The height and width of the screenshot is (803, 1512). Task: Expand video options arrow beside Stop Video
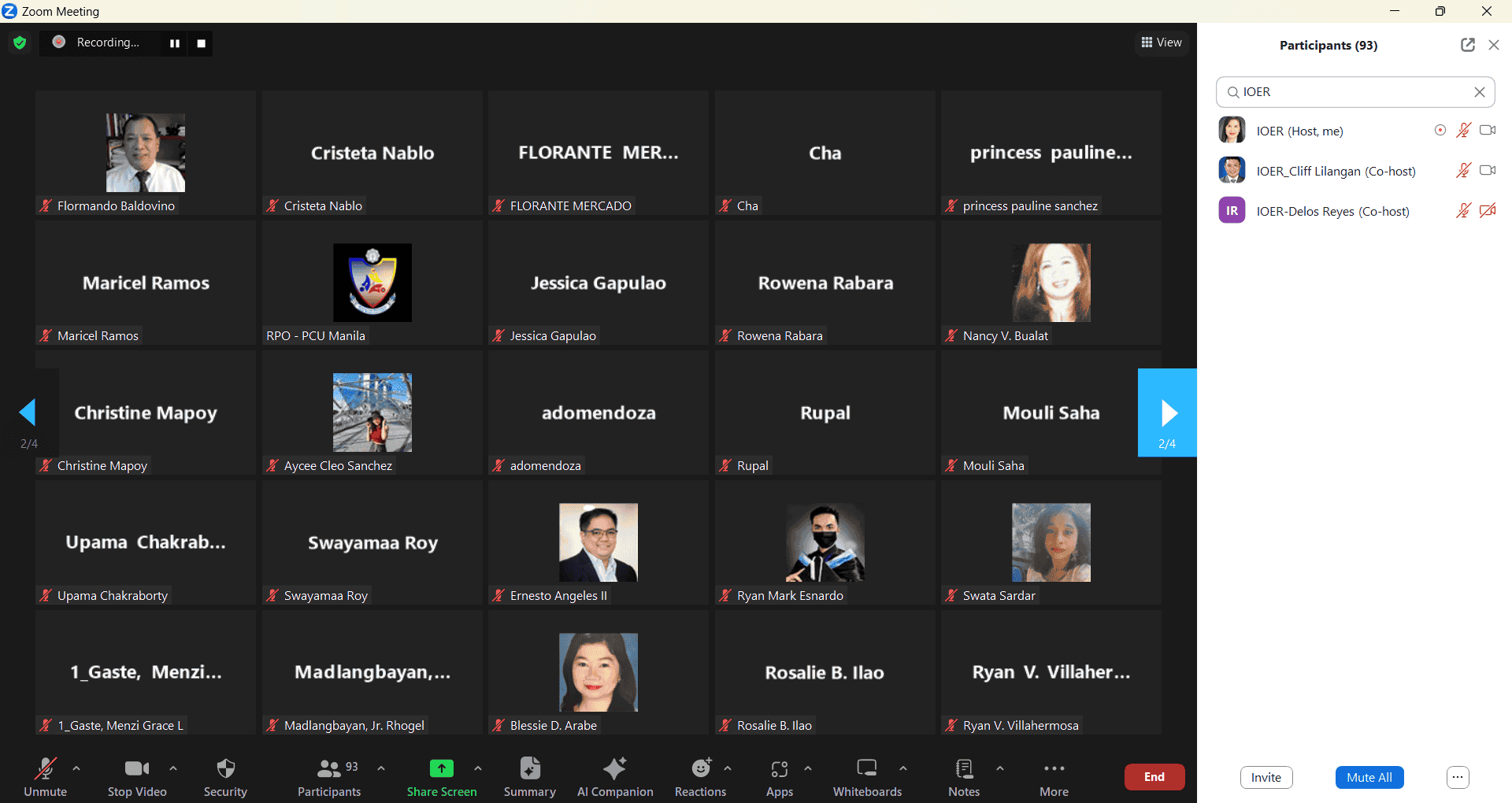[x=173, y=768]
